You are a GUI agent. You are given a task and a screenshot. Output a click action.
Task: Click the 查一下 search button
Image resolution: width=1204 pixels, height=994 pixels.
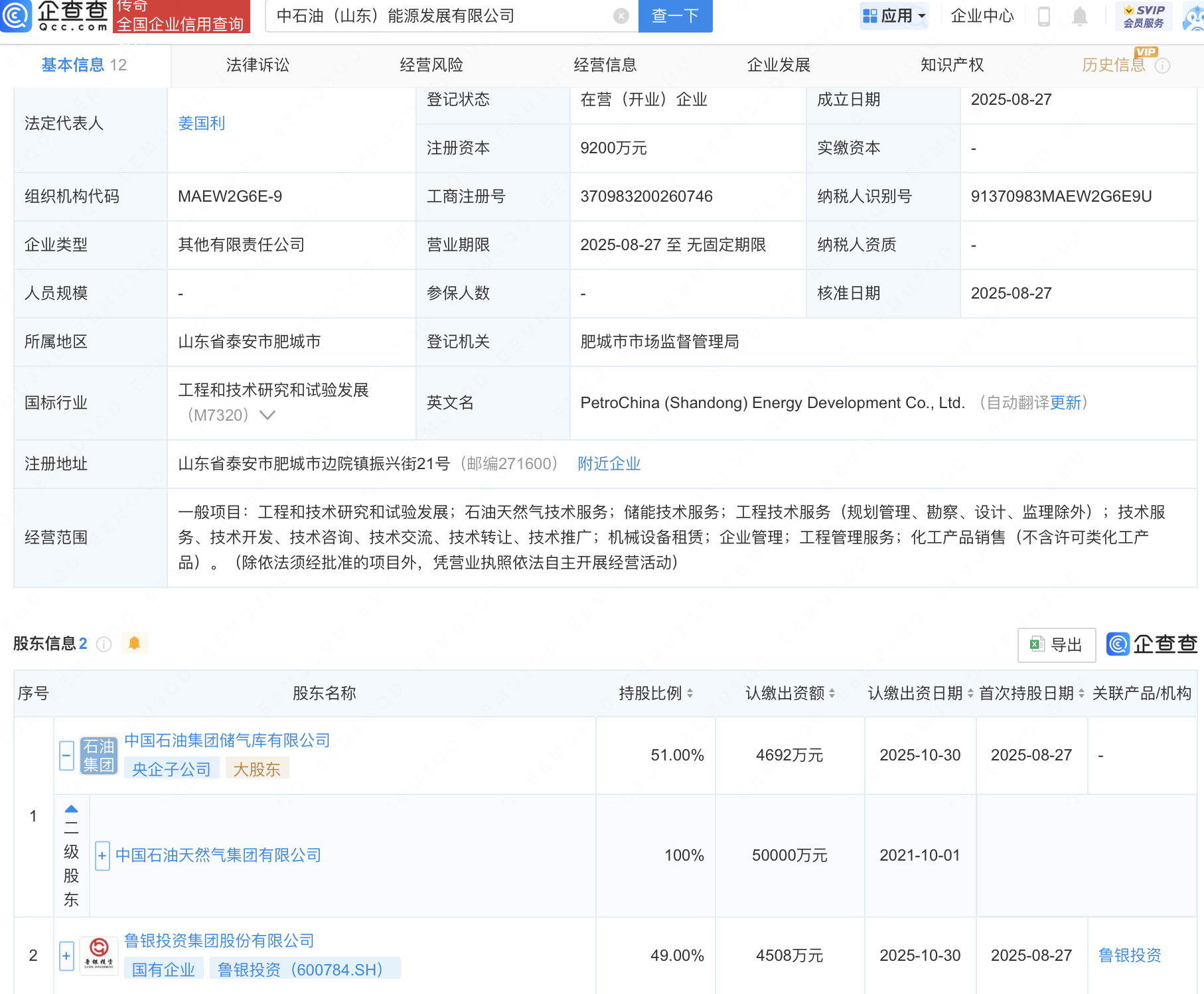[x=675, y=16]
